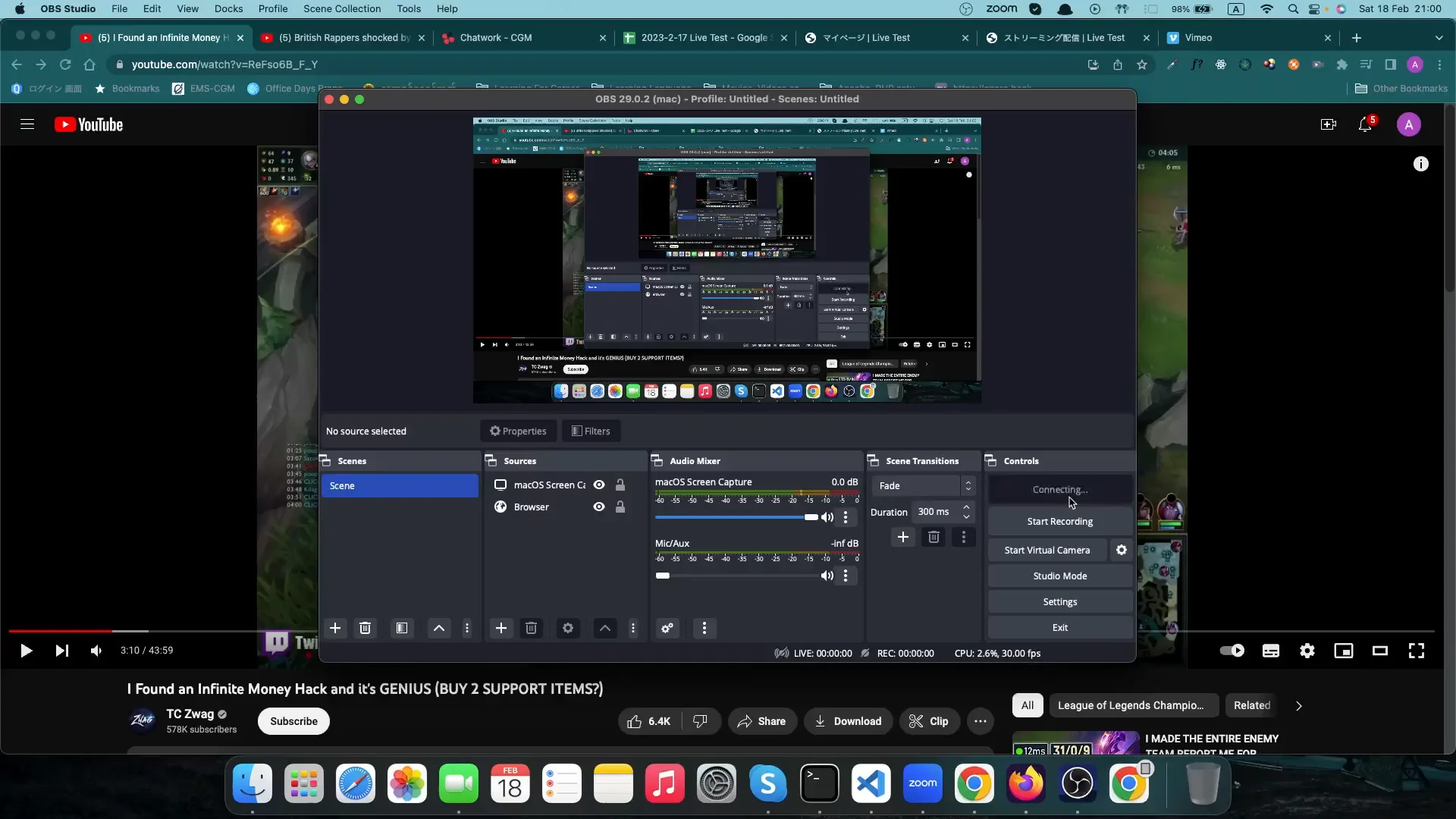Image resolution: width=1456 pixels, height=819 pixels.
Task: Open YouTube create video icon
Action: pos(1329,125)
